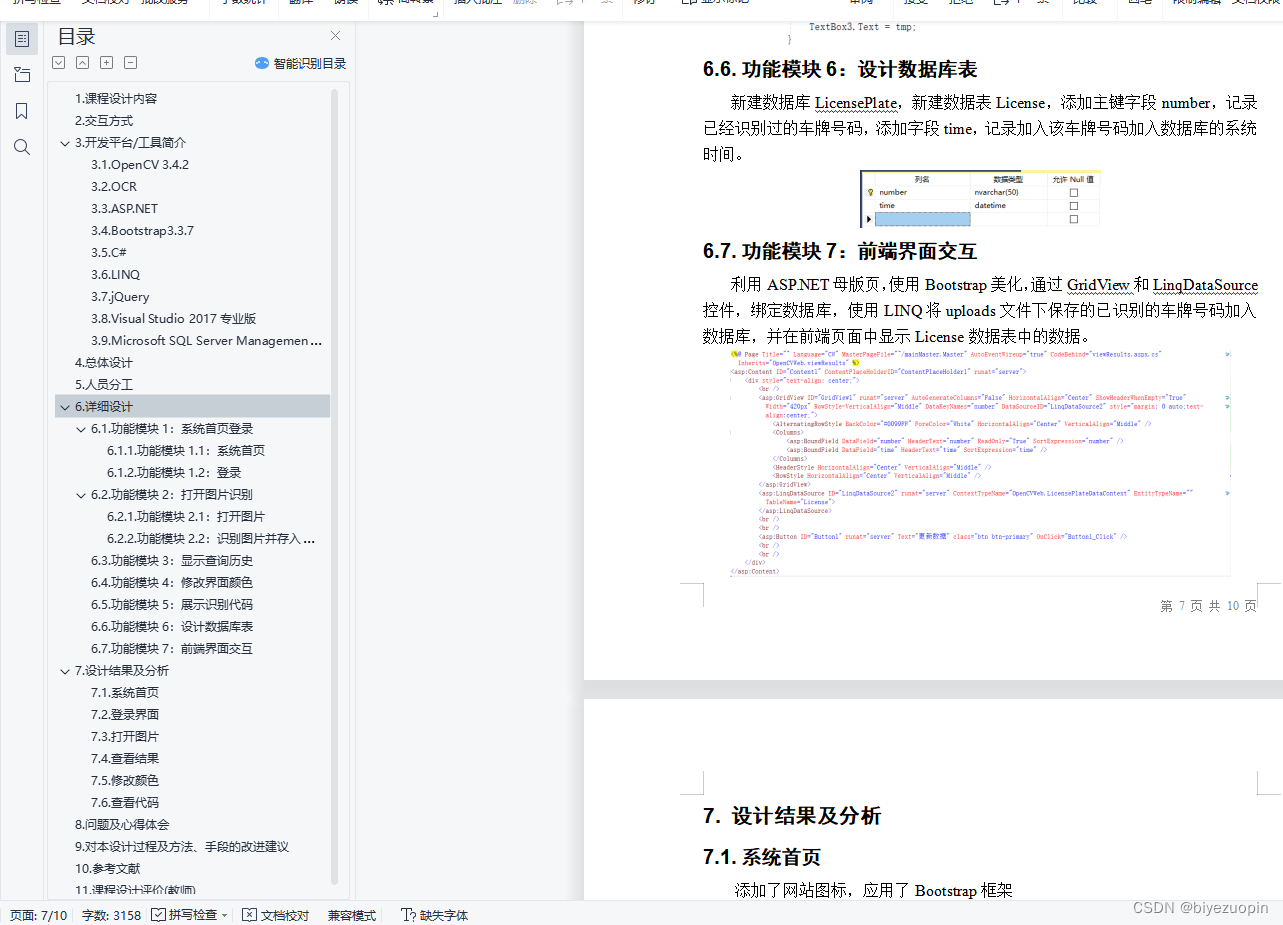Image resolution: width=1283 pixels, height=925 pixels.
Task: Jump to 3.7.jQuery heading
Action: coord(120,297)
